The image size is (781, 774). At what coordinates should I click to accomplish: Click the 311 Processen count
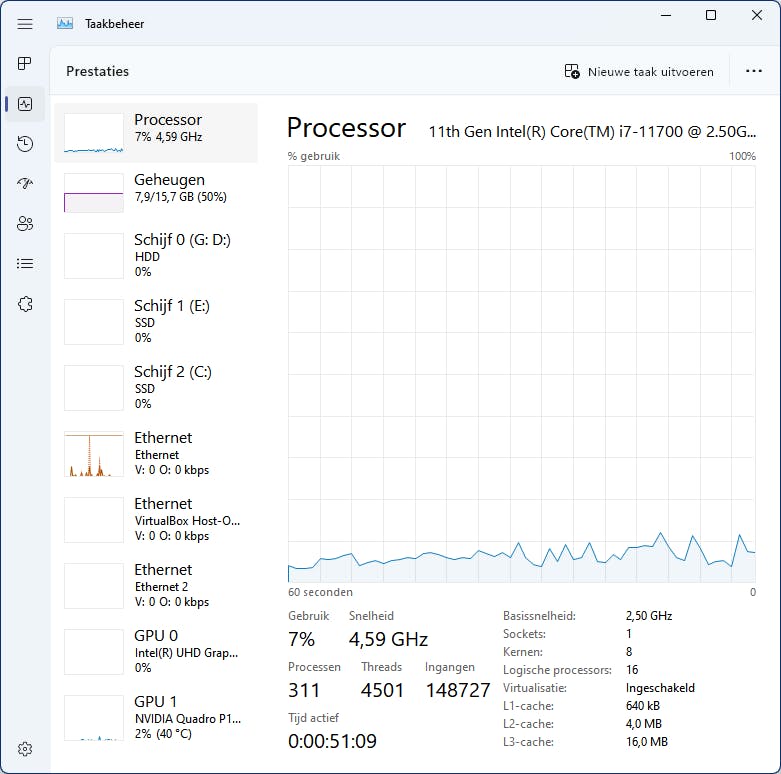pyautogui.click(x=304, y=690)
